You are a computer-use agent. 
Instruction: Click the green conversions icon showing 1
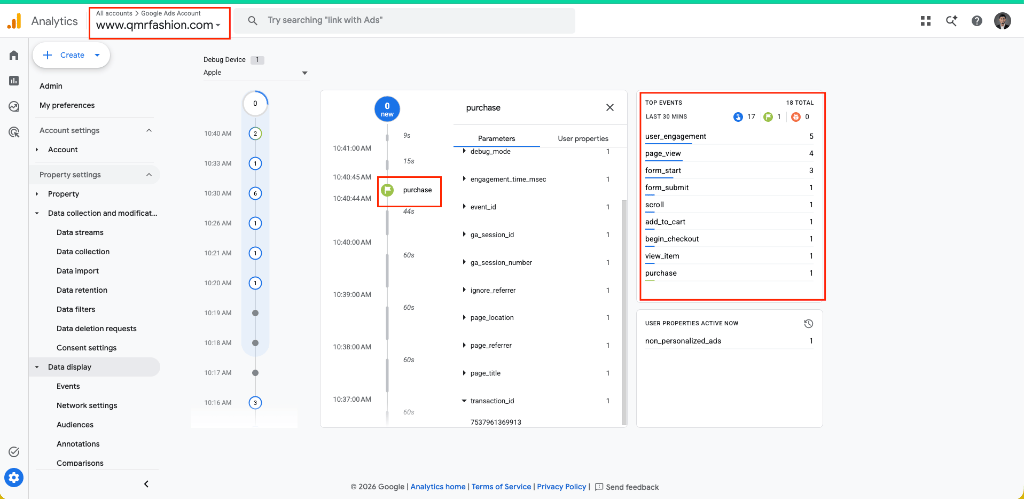coord(768,118)
